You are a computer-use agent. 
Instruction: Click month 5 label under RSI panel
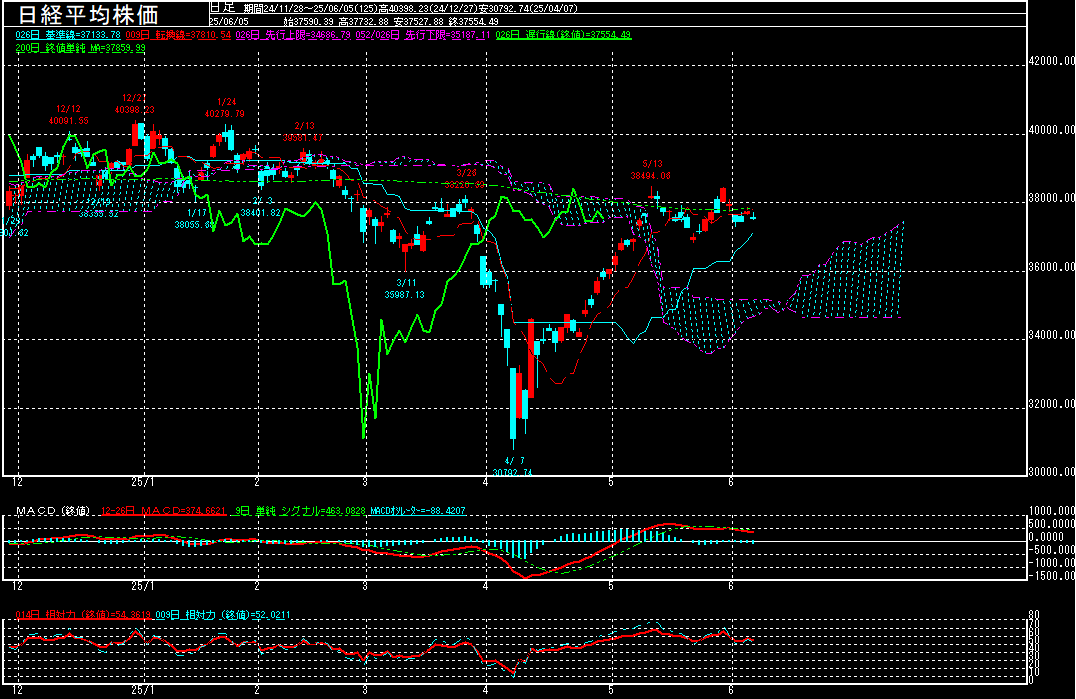point(611,689)
